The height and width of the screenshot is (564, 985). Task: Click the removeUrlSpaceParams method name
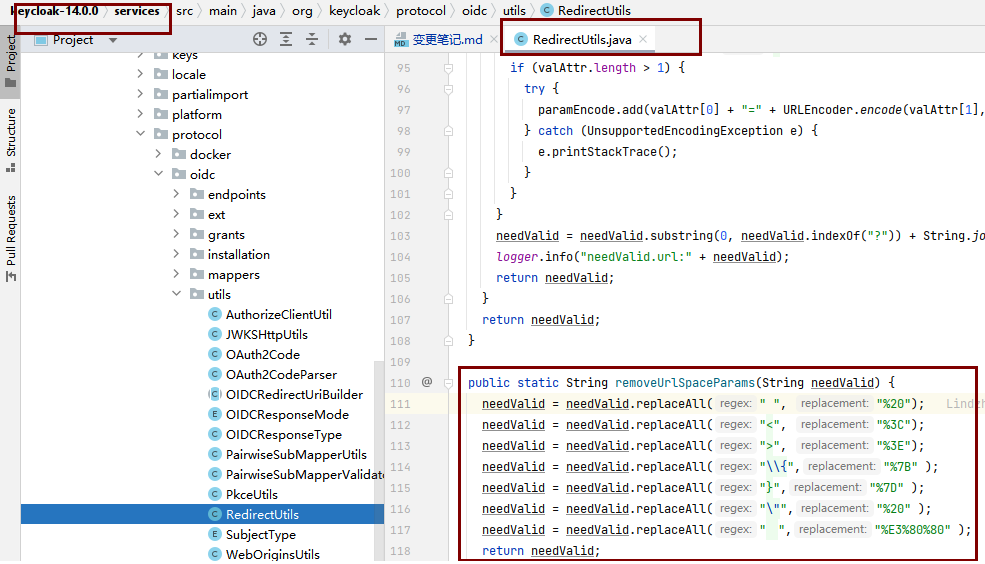(x=684, y=382)
